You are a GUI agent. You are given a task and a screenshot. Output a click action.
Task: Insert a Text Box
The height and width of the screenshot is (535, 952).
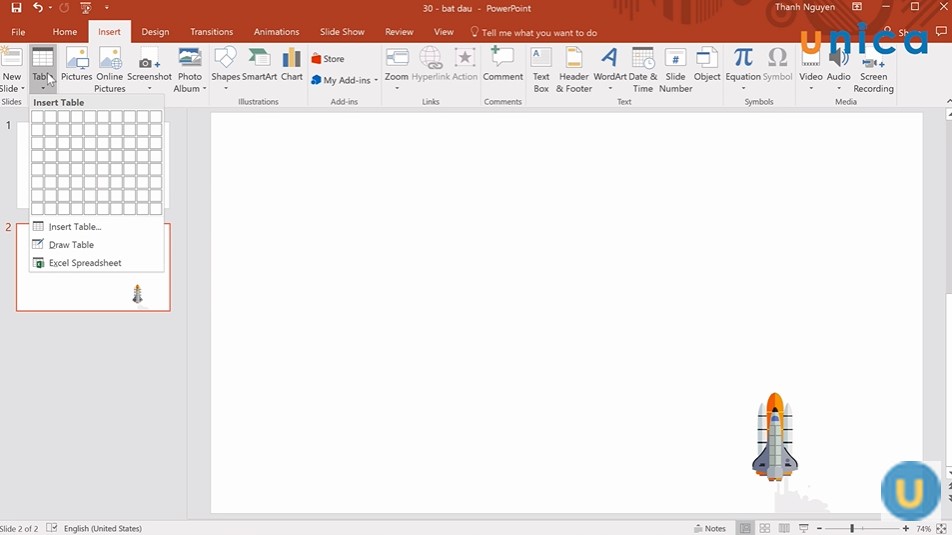coord(541,69)
